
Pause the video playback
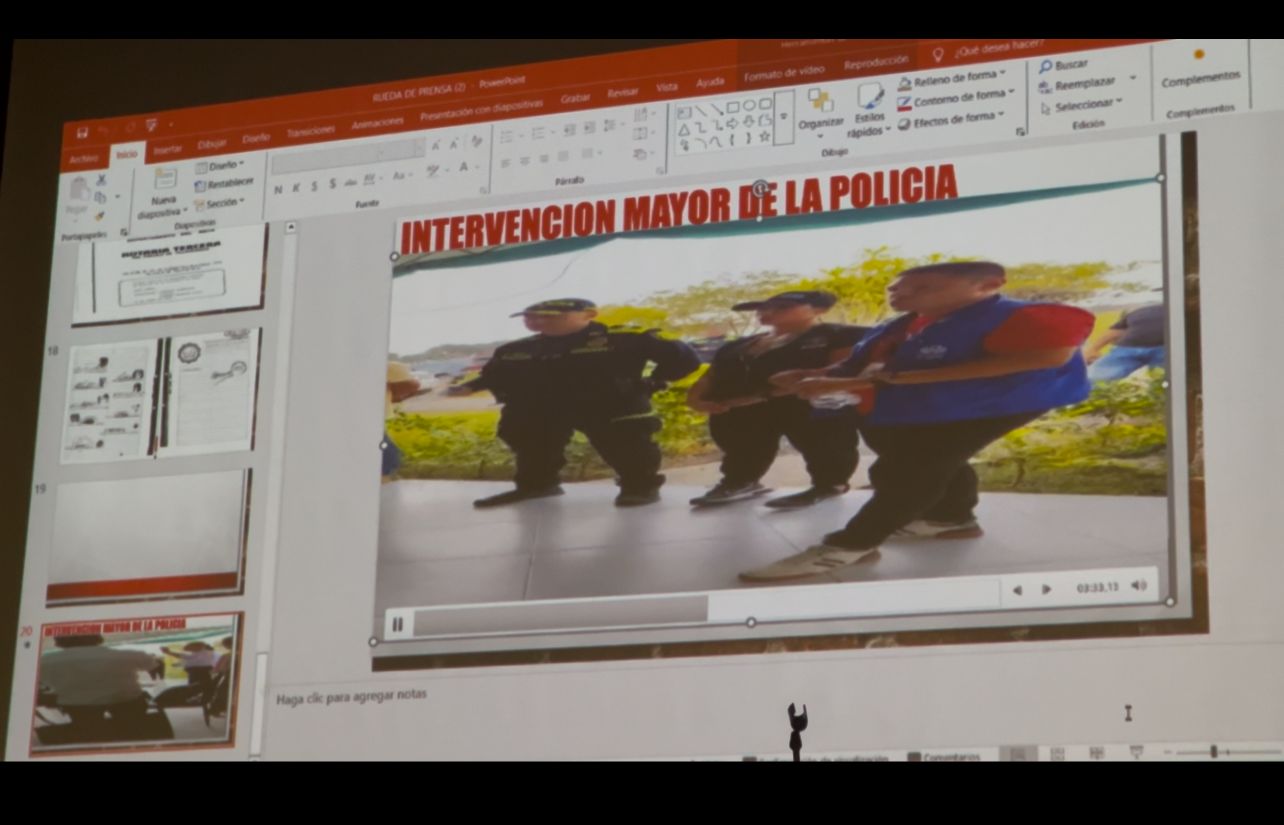(x=397, y=625)
